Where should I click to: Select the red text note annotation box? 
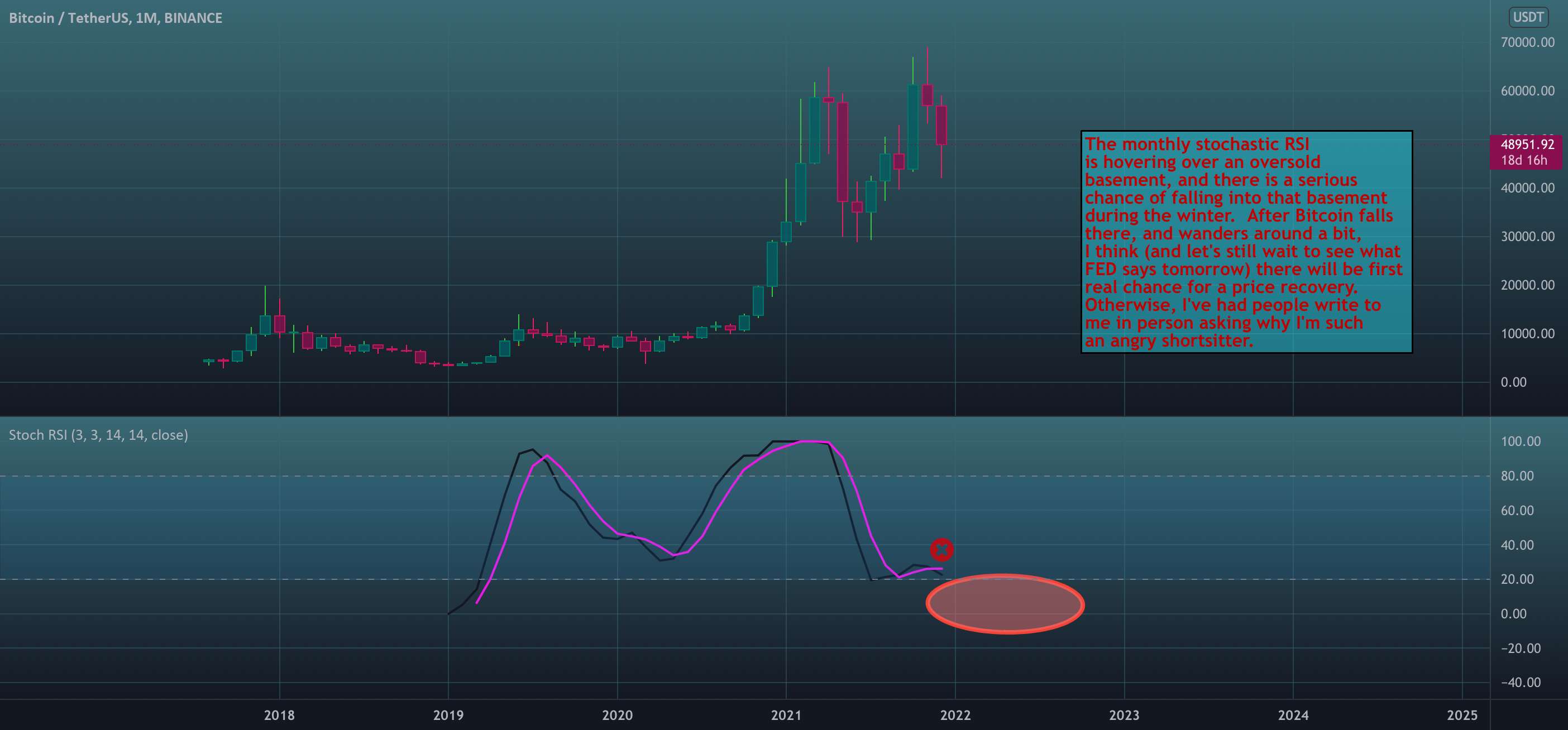click(1246, 242)
